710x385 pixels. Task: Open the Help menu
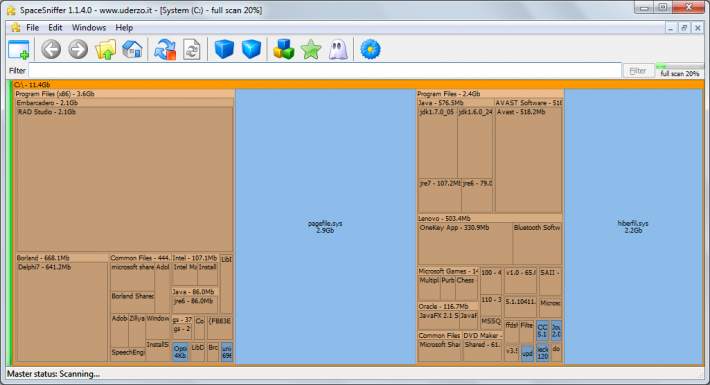point(124,28)
